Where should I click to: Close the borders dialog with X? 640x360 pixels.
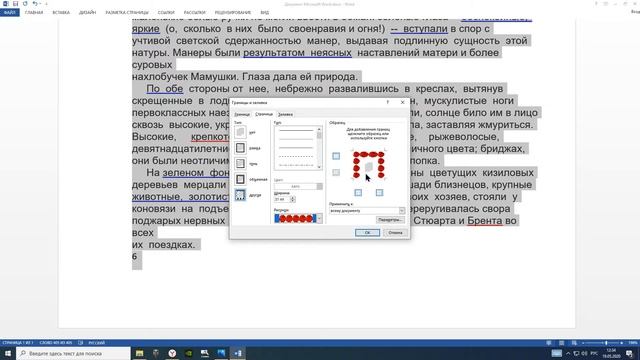[x=402, y=102]
